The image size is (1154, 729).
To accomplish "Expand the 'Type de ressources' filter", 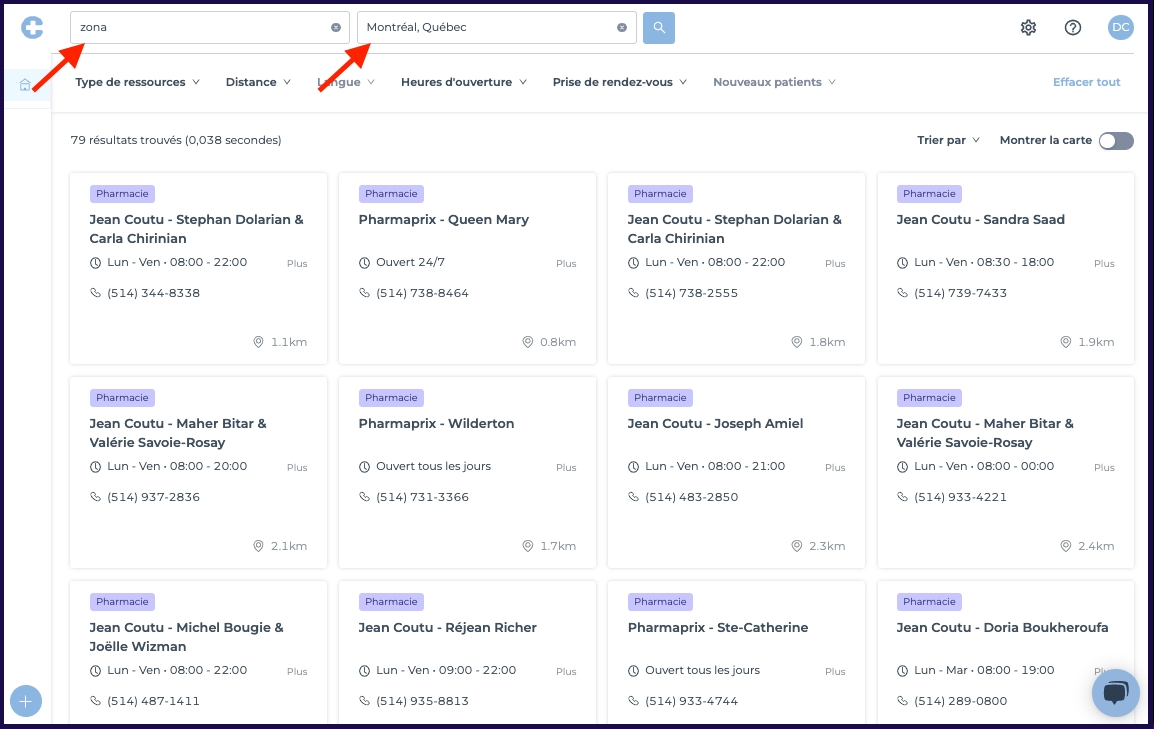I will [137, 82].
